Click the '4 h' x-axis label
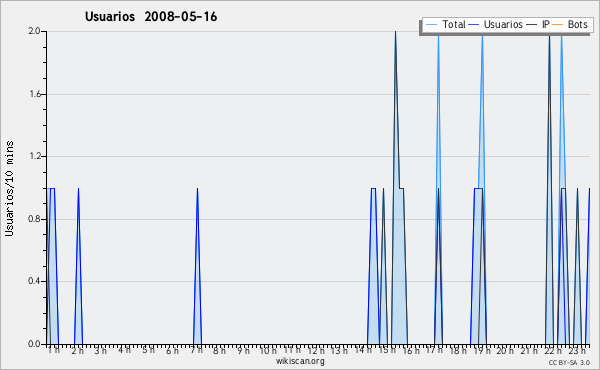The image size is (600, 370). [x=124, y=350]
